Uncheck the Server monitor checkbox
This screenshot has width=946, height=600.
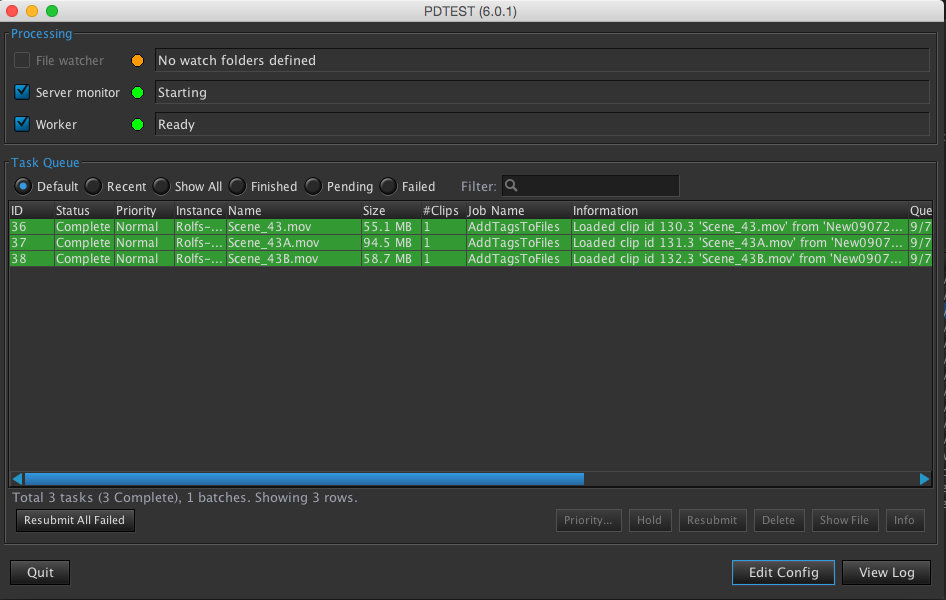click(22, 93)
